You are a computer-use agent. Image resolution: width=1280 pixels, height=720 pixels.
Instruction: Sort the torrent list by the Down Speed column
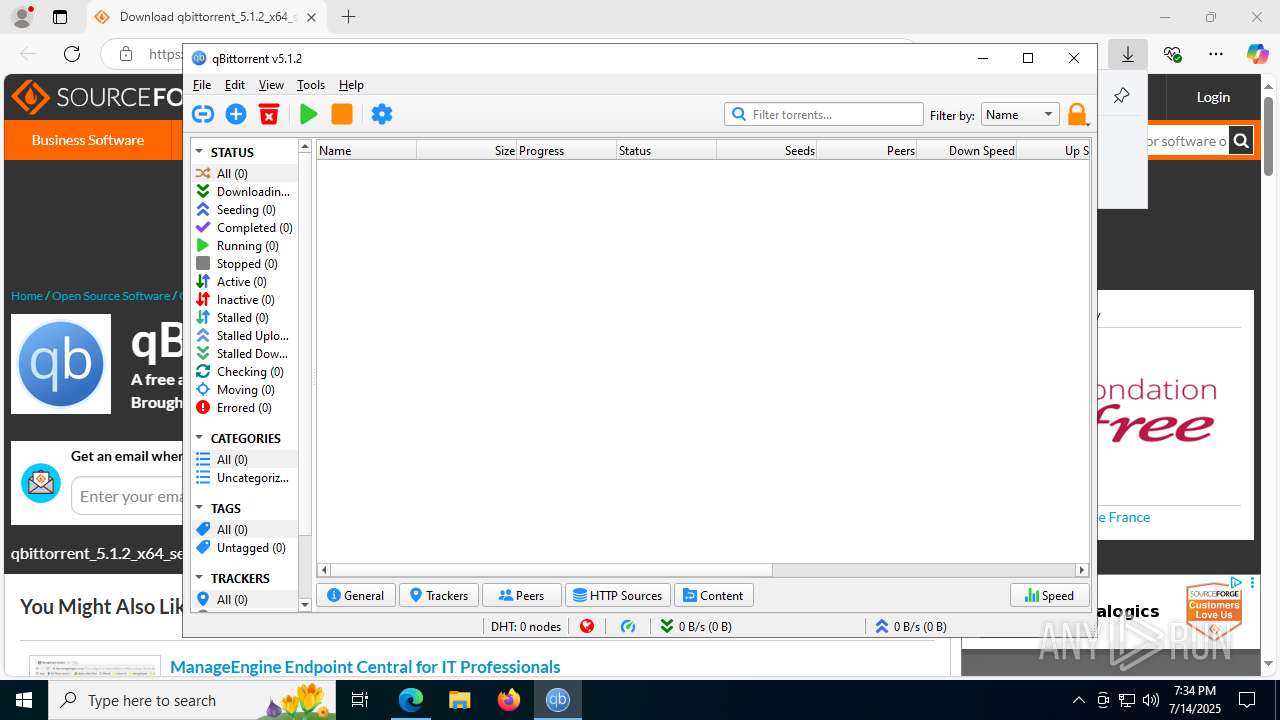pos(967,150)
